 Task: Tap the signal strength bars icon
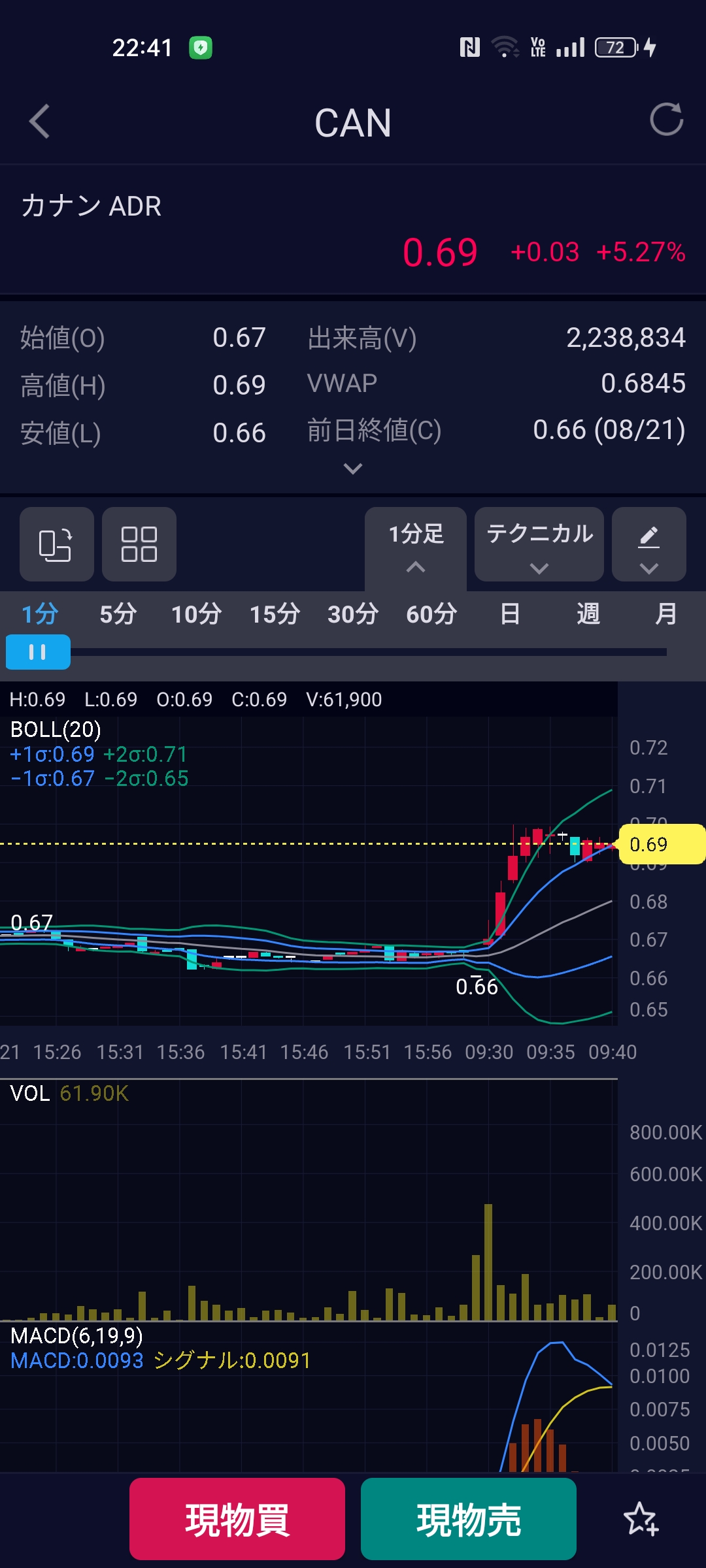(570, 47)
